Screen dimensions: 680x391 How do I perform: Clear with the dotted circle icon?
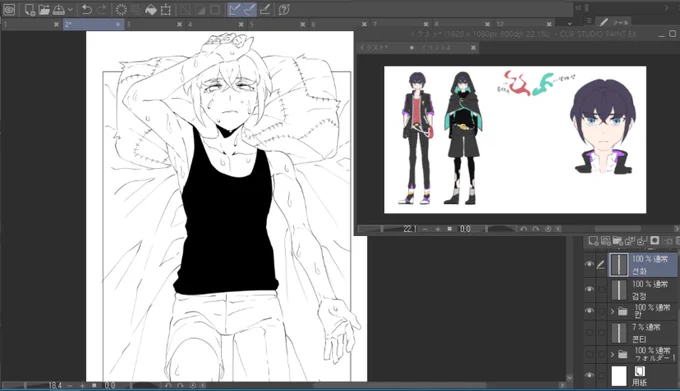point(121,10)
